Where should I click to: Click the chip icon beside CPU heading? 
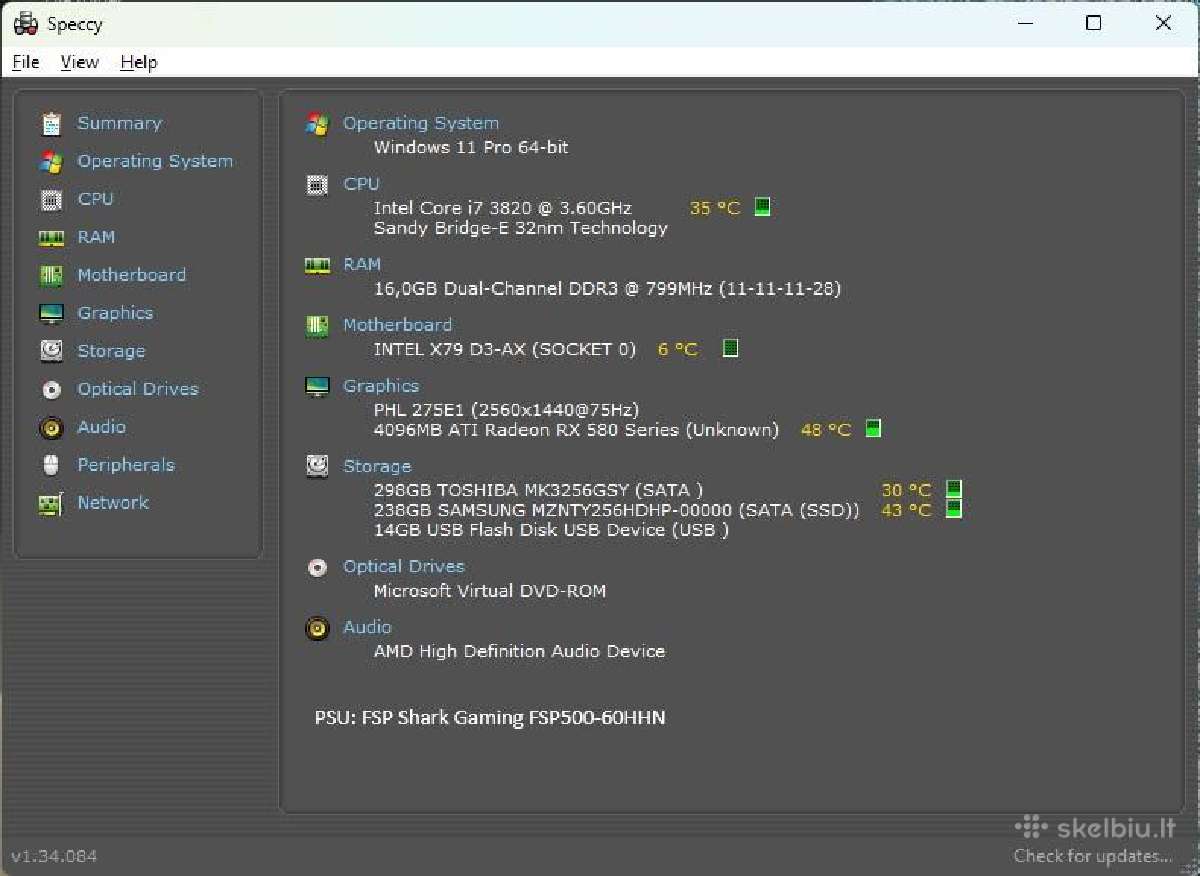[x=317, y=185]
